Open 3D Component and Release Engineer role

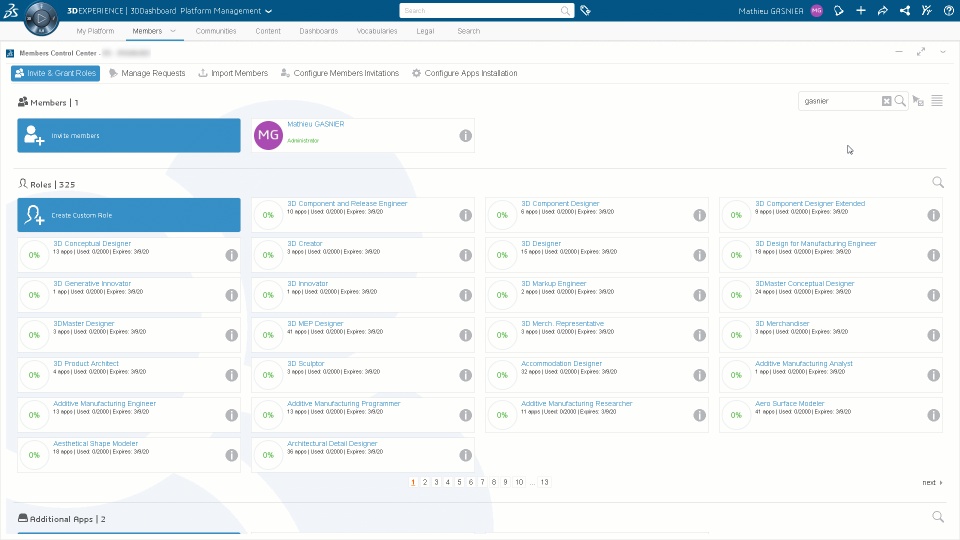[x=347, y=203]
